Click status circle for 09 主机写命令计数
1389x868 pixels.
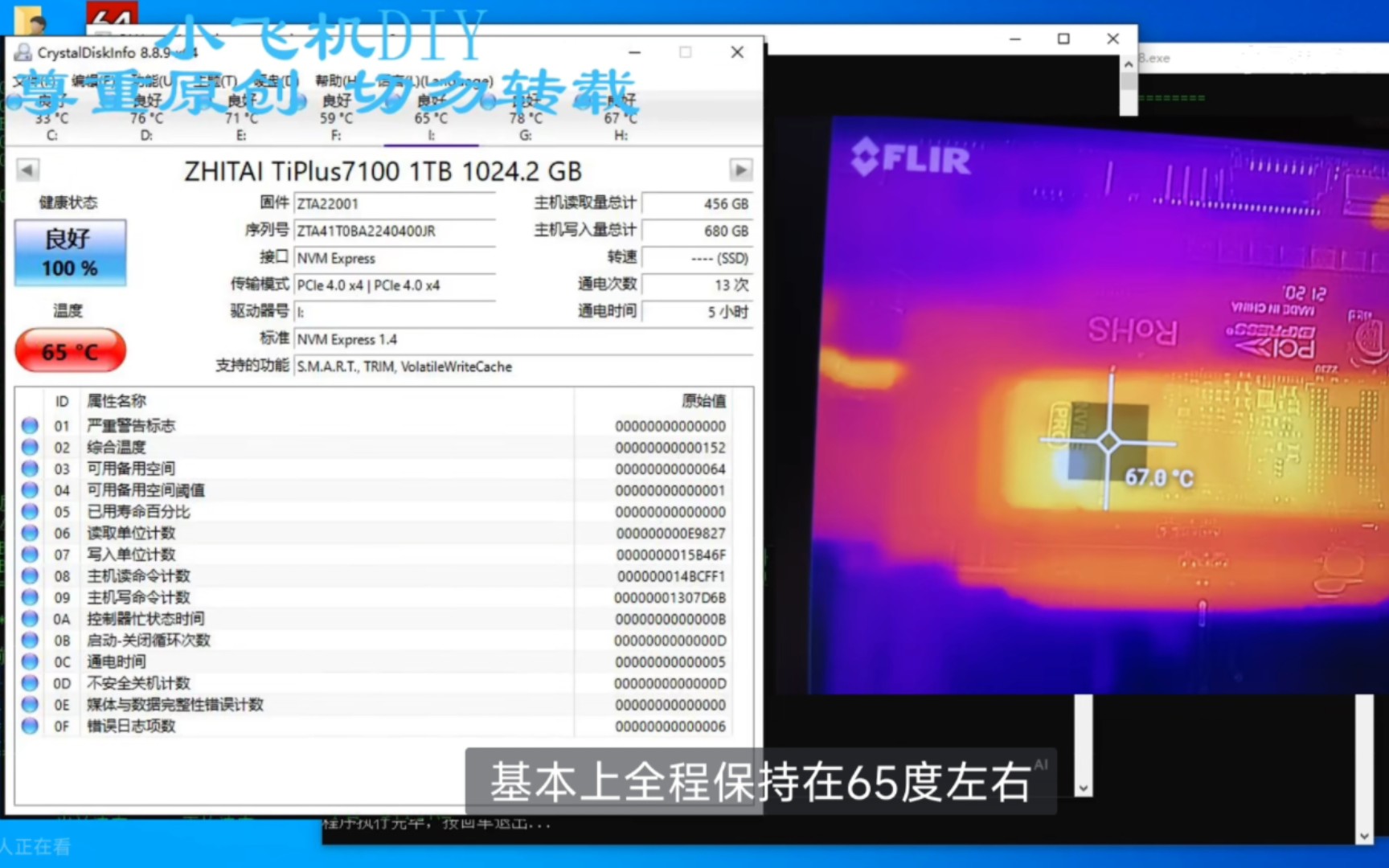(30, 597)
